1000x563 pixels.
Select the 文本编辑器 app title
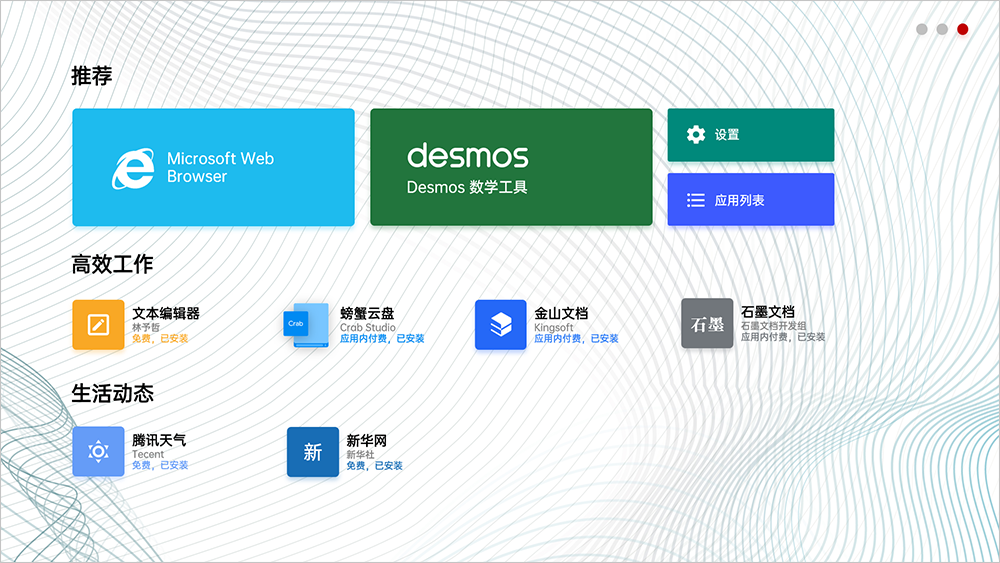[x=166, y=313]
